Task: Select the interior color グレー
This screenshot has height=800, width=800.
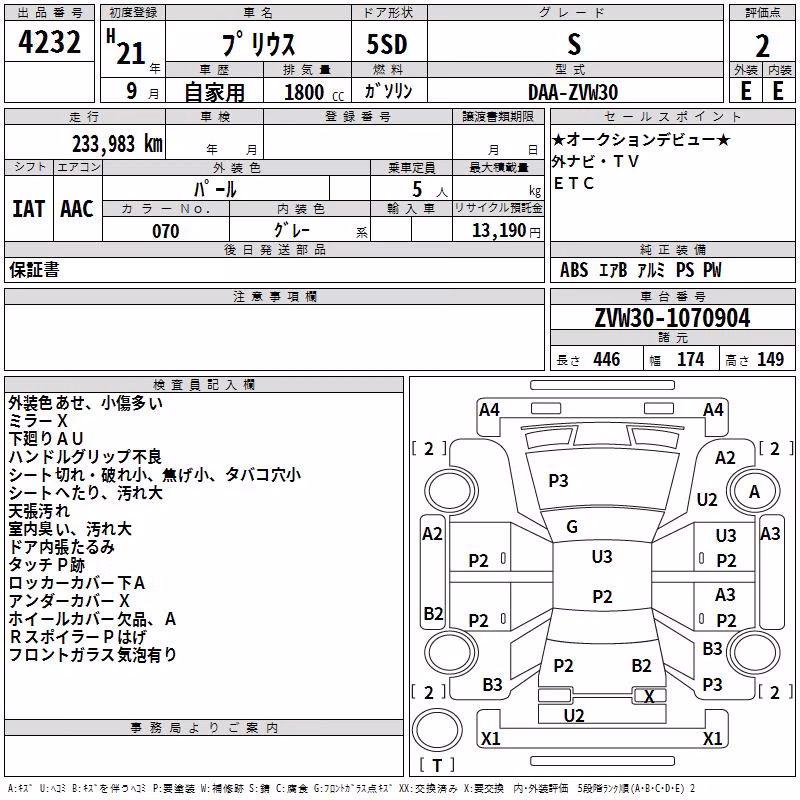Action: pyautogui.click(x=292, y=230)
